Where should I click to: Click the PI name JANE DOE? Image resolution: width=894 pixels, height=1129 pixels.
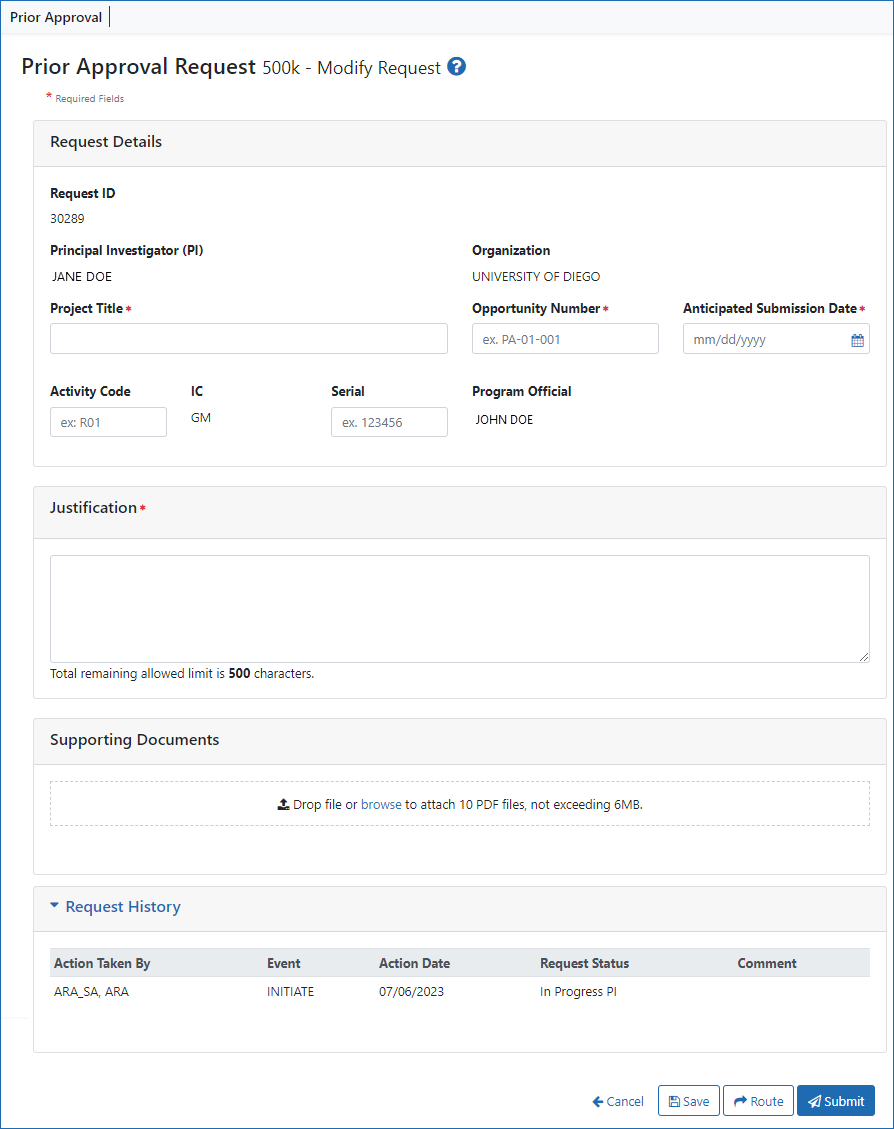(x=81, y=276)
